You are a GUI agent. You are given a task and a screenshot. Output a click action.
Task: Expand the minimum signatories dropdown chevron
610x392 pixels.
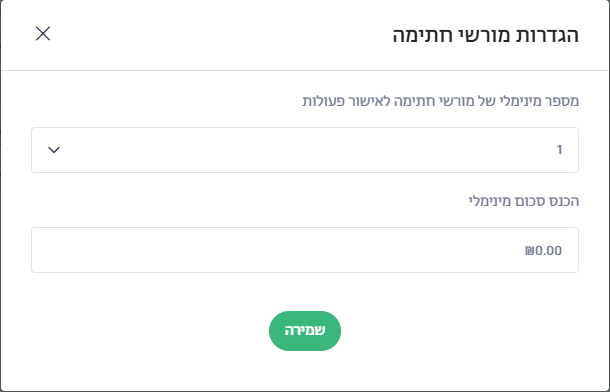[54, 150]
